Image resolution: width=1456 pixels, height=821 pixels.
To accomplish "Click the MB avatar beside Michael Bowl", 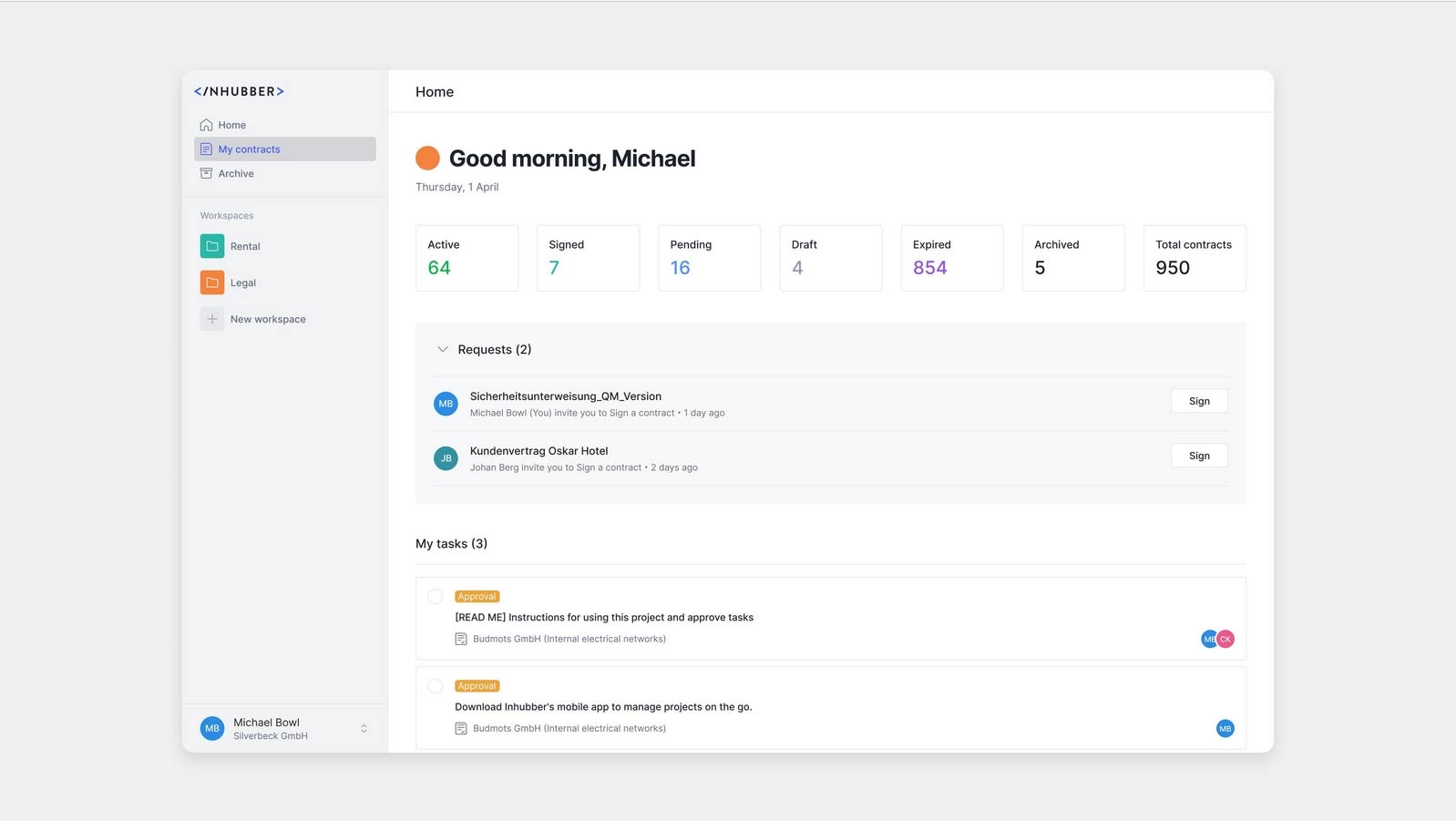I will [212, 728].
